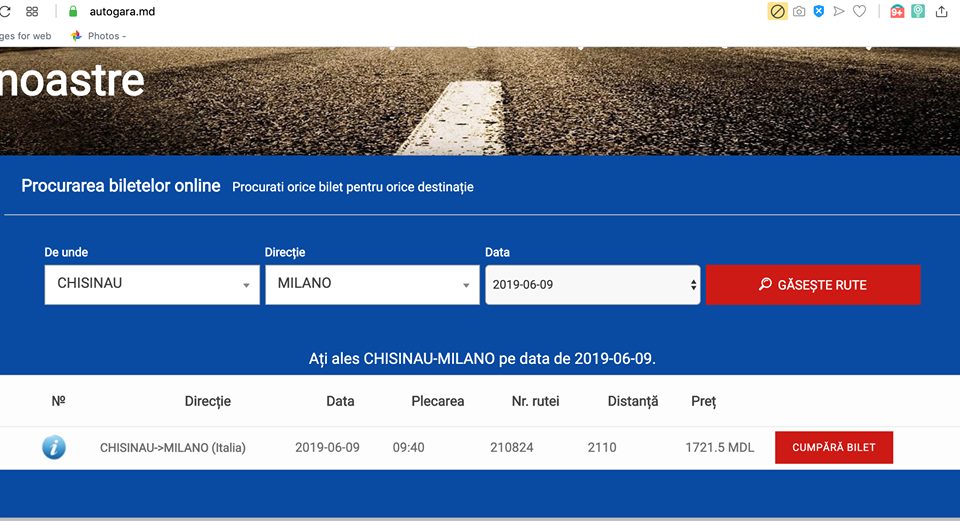960x521 pixels.
Task: Open the speed dial grid icon
Action: 32,11
